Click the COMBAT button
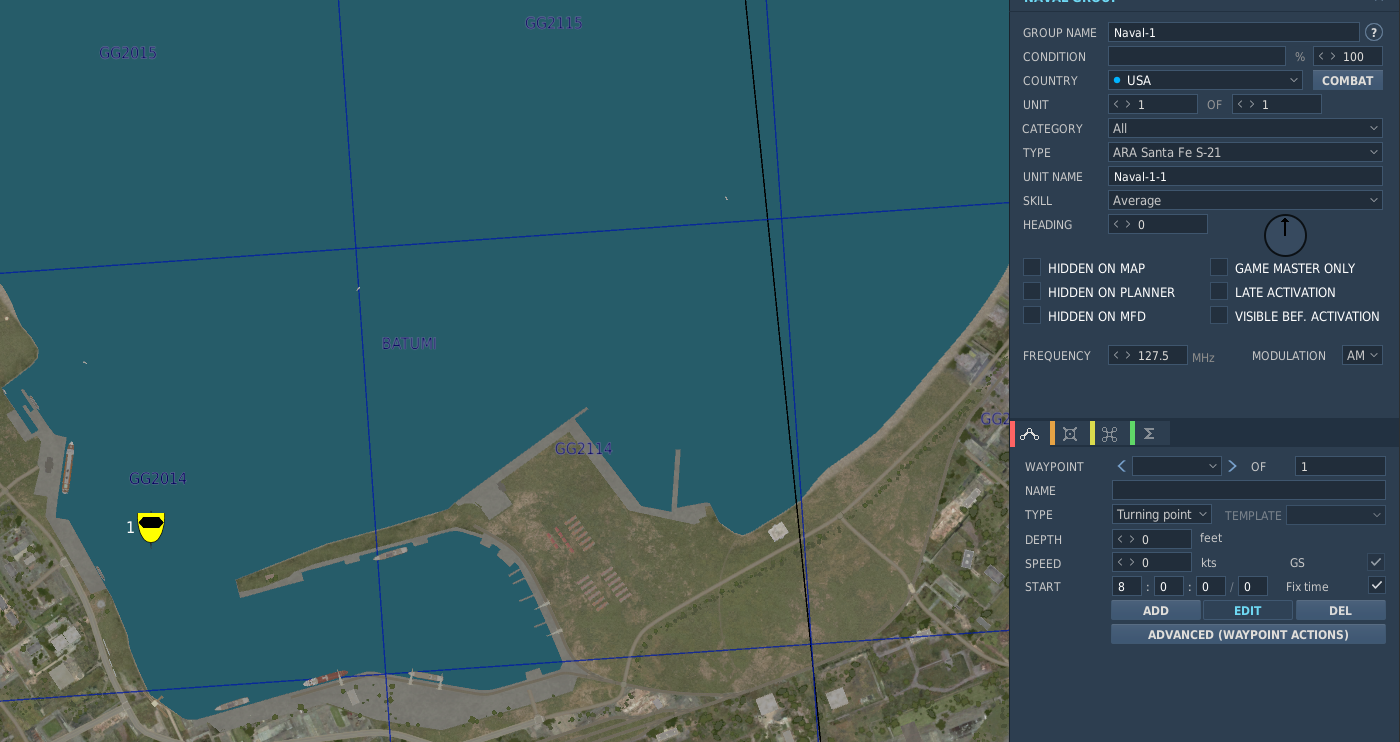1400x742 pixels. point(1348,80)
